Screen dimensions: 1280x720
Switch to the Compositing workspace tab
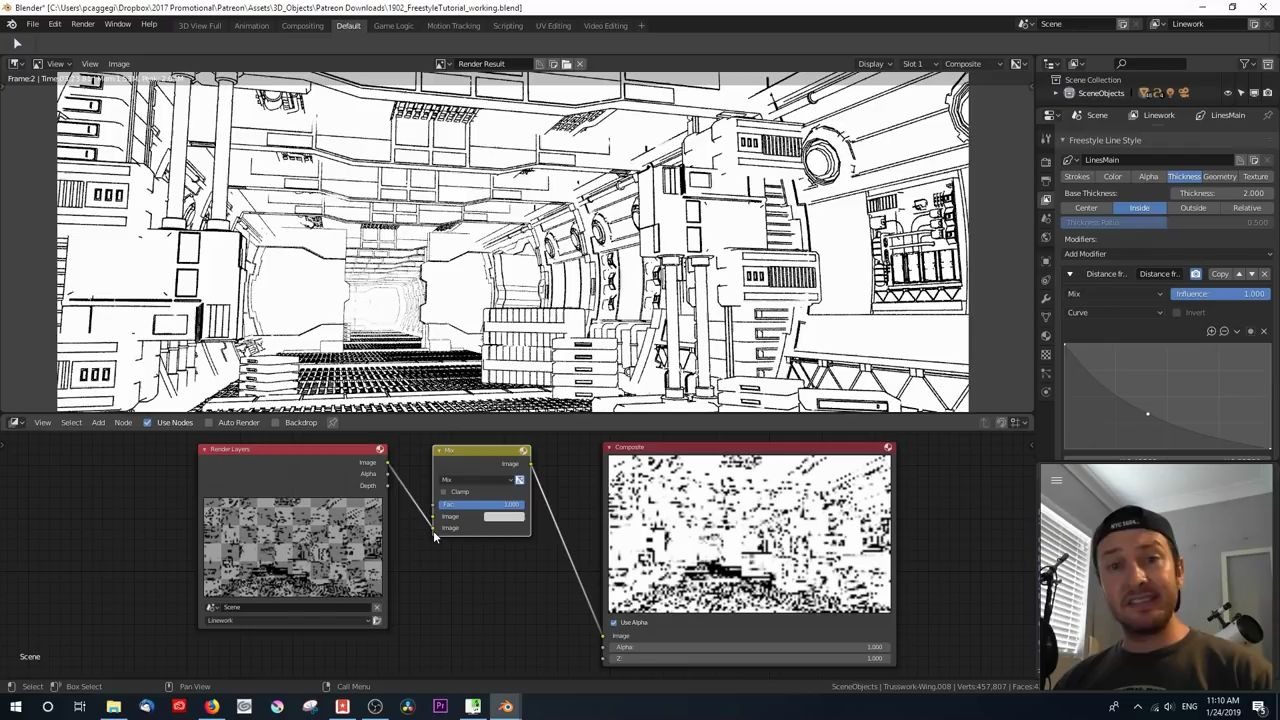(302, 26)
